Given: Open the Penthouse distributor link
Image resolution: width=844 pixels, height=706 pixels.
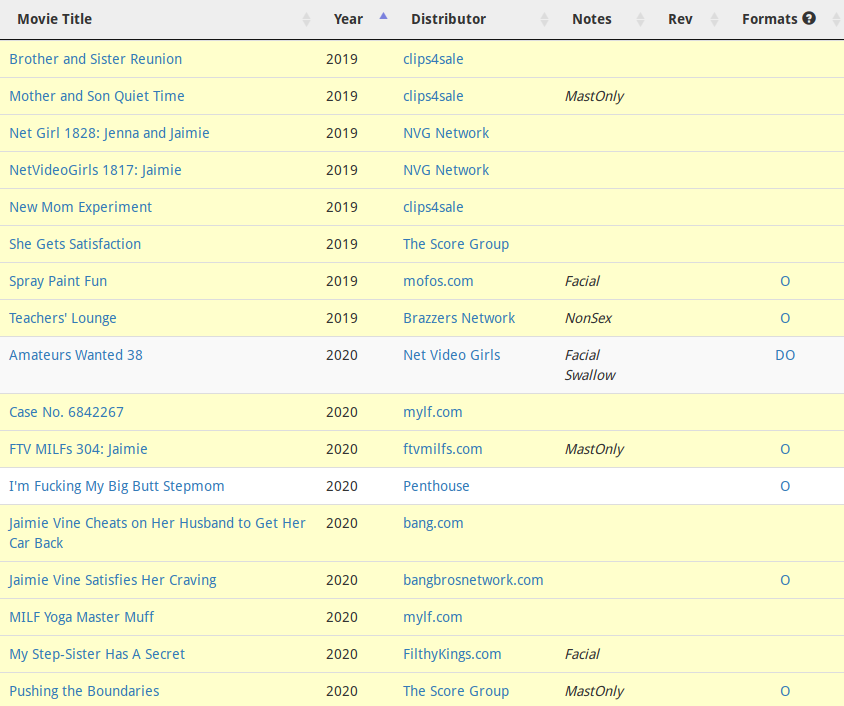Looking at the screenshot, I should point(436,486).
